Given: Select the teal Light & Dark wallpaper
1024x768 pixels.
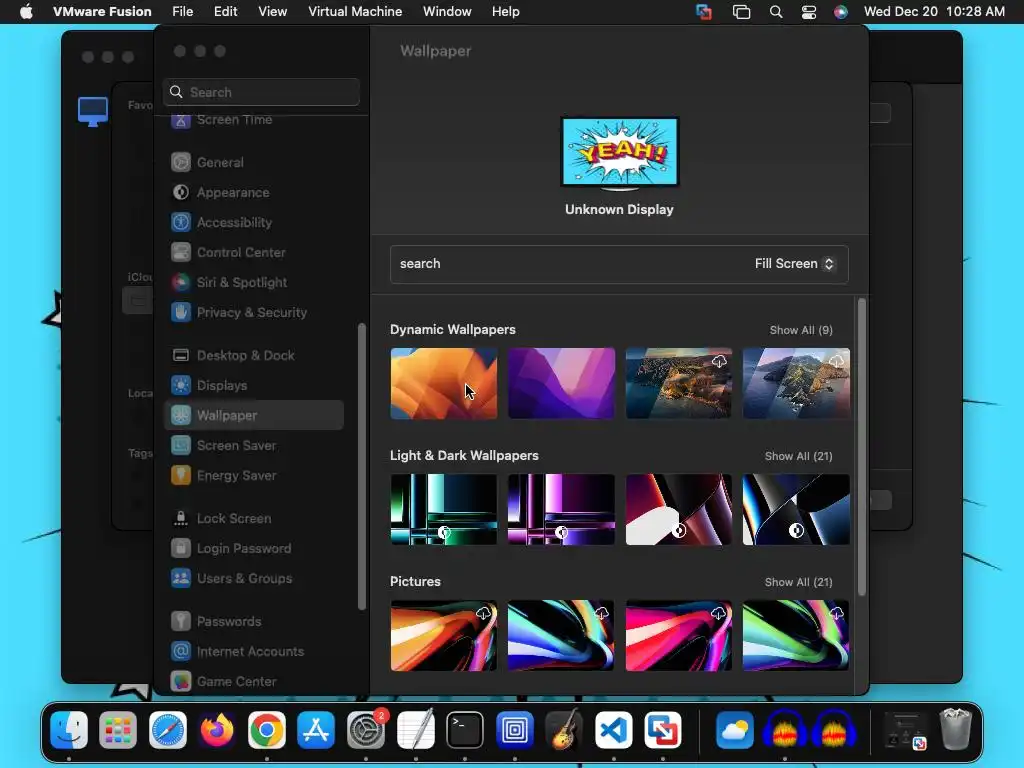Looking at the screenshot, I should pos(444,509).
